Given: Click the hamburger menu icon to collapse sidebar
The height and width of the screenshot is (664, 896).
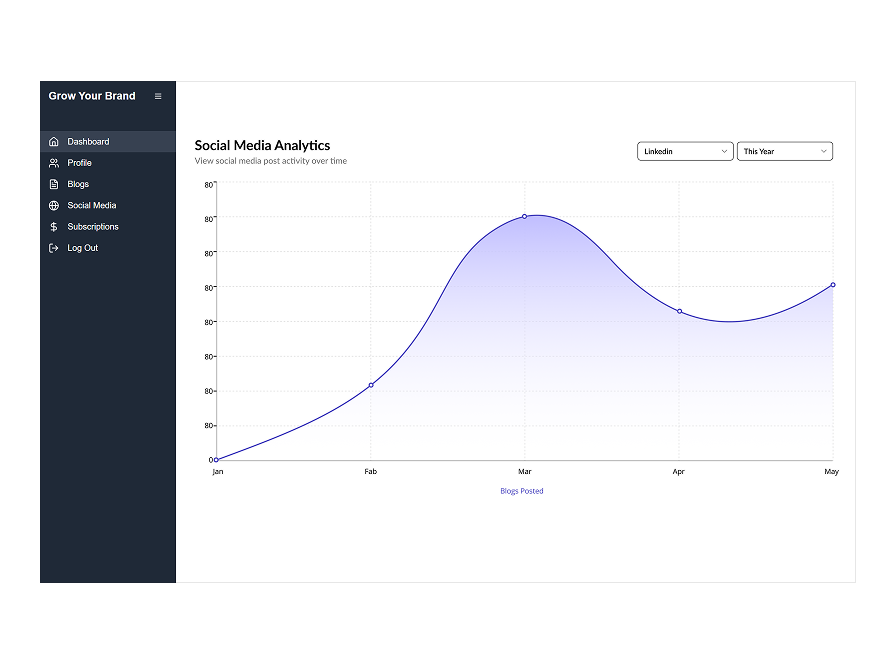Looking at the screenshot, I should click(x=158, y=96).
